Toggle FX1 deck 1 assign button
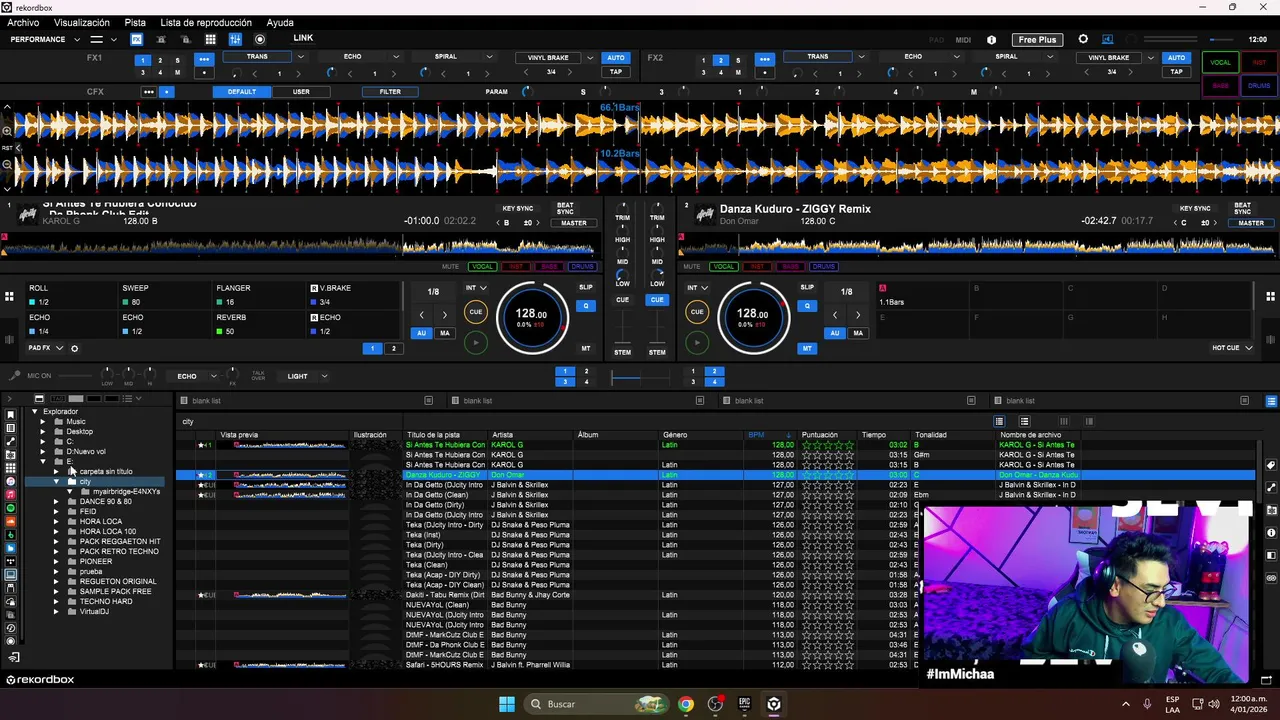Viewport: 1280px width, 720px height. click(142, 61)
